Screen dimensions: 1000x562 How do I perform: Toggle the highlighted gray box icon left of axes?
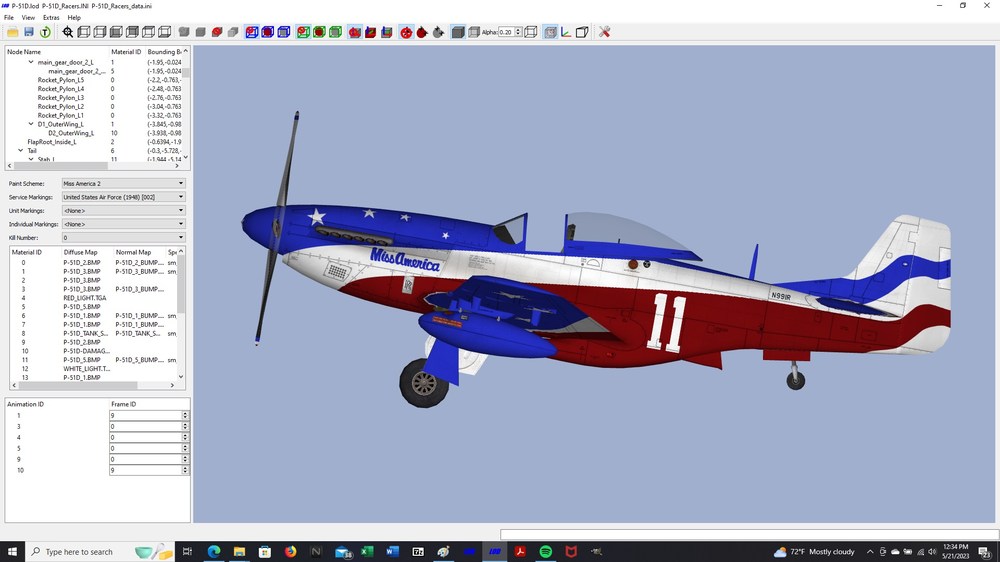550,32
